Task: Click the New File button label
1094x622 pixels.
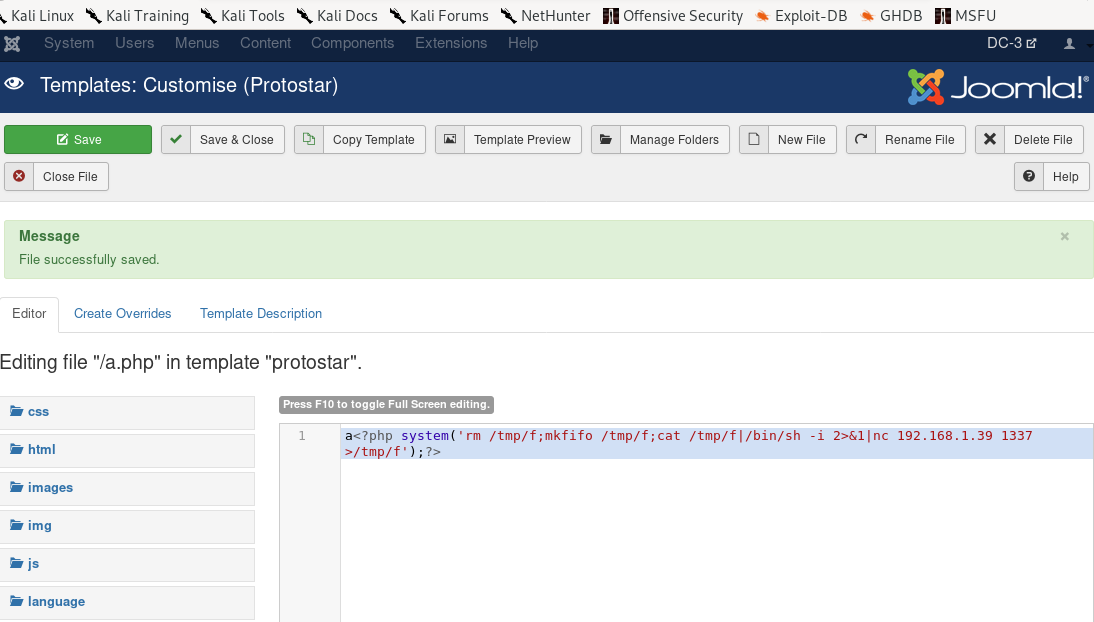Action: [802, 140]
